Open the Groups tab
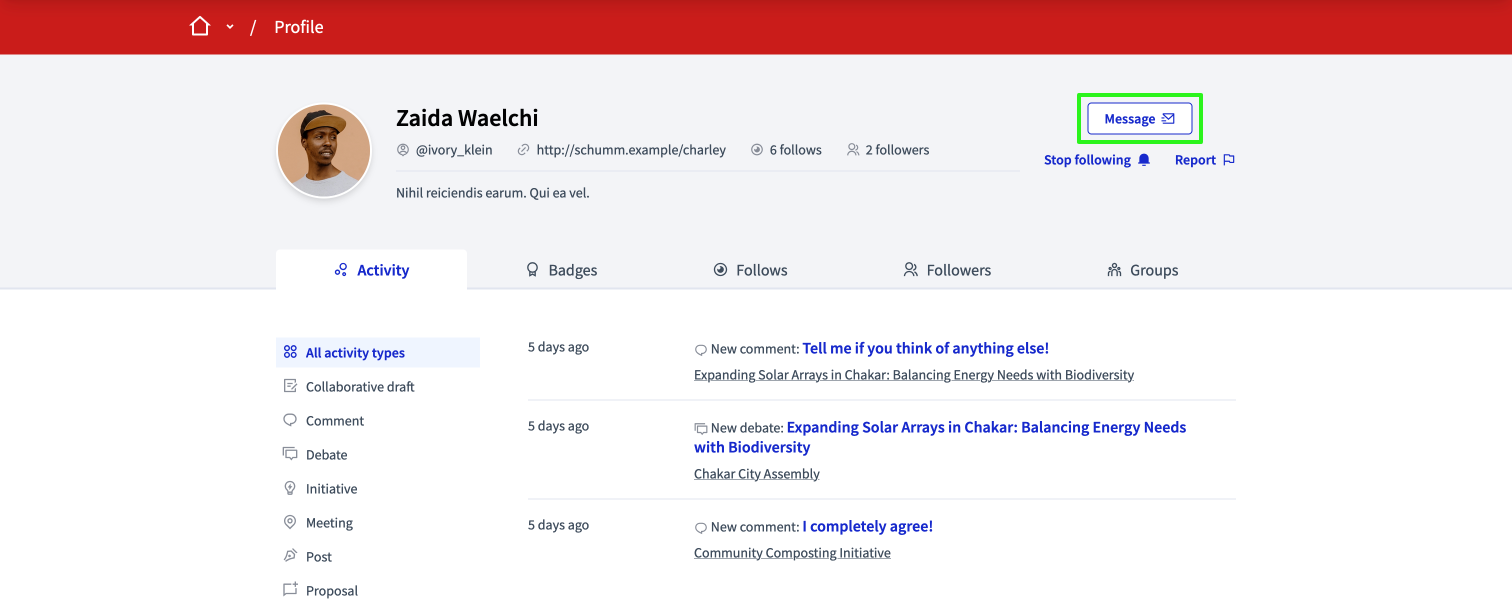 tap(1142, 270)
